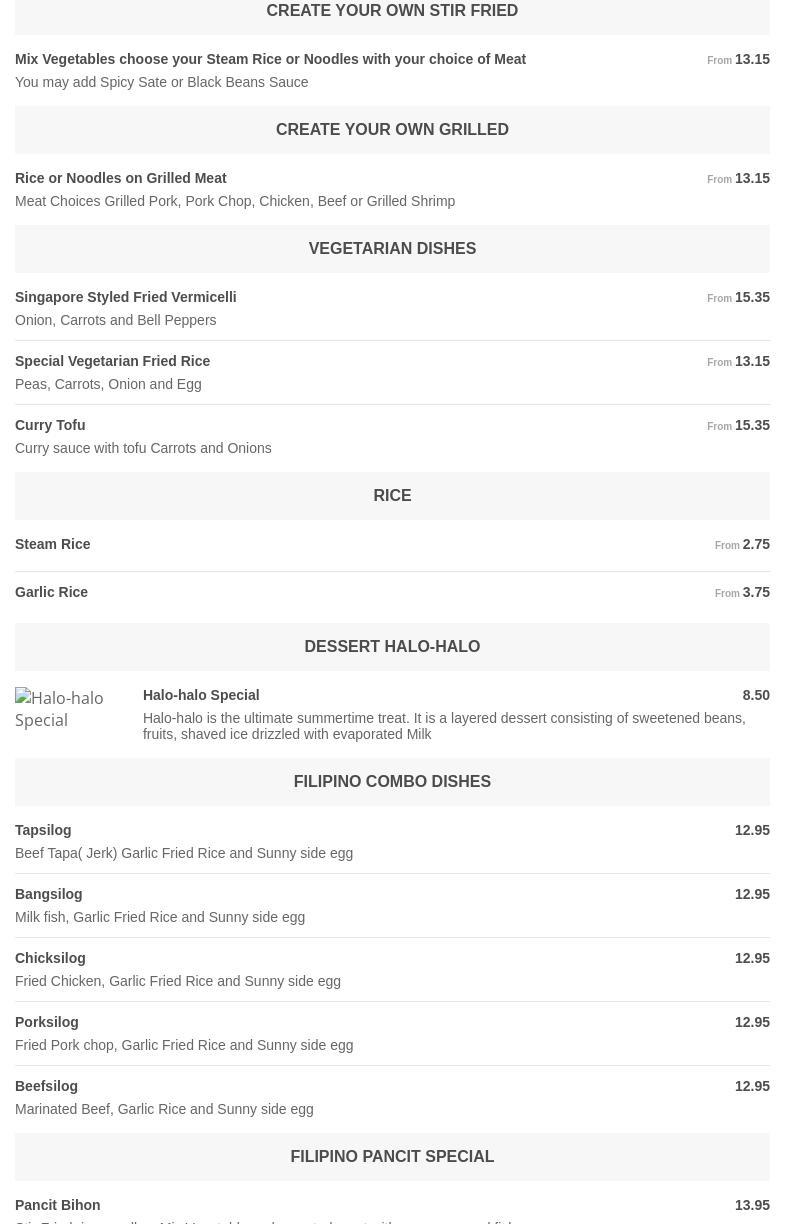Add Beefsilog to the order

click(47, 1086)
